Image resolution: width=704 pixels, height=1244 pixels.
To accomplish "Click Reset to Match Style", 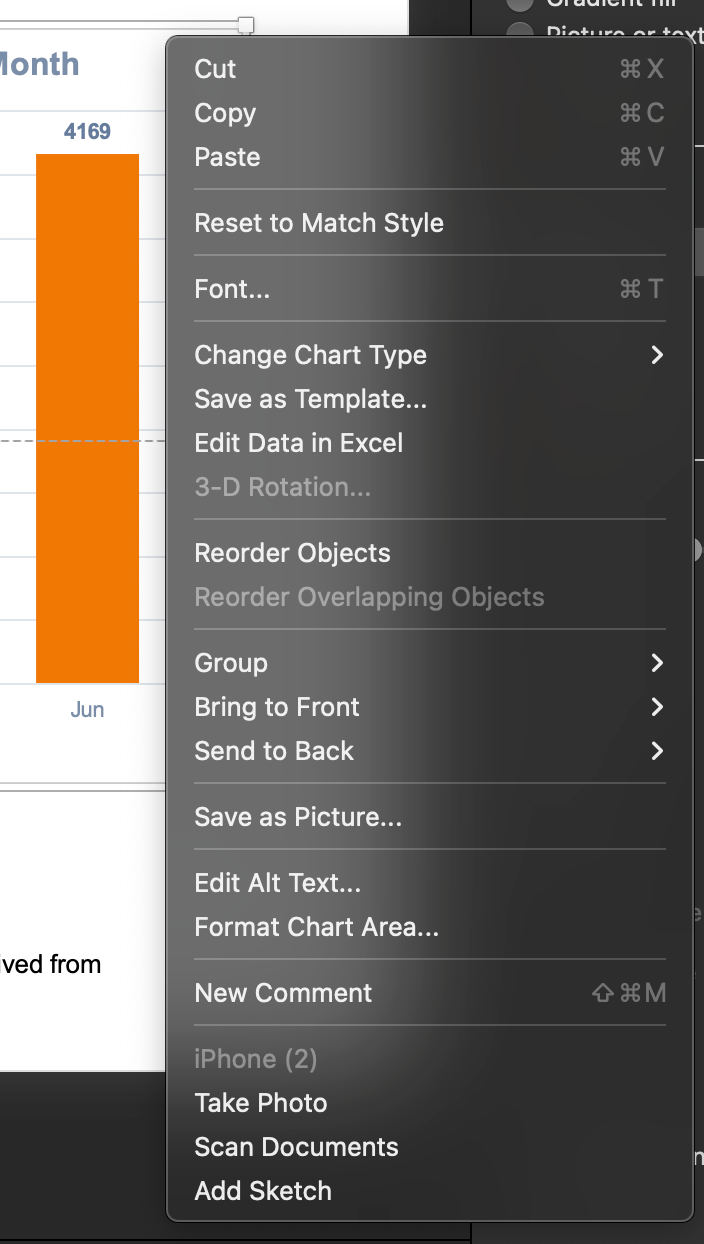I will pos(319,223).
